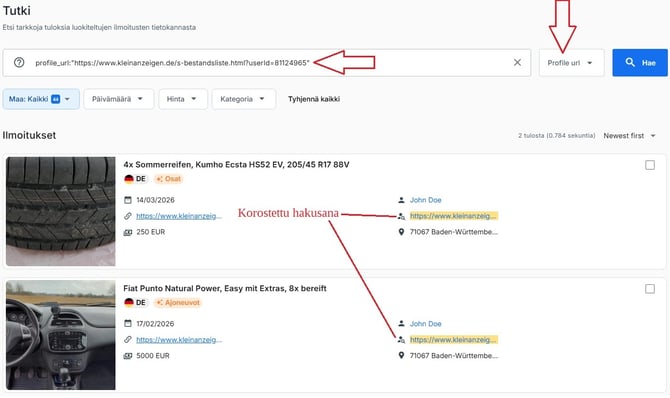Click Tyhjennä kaikki to clear filters
The height and width of the screenshot is (398, 670).
tap(314, 99)
